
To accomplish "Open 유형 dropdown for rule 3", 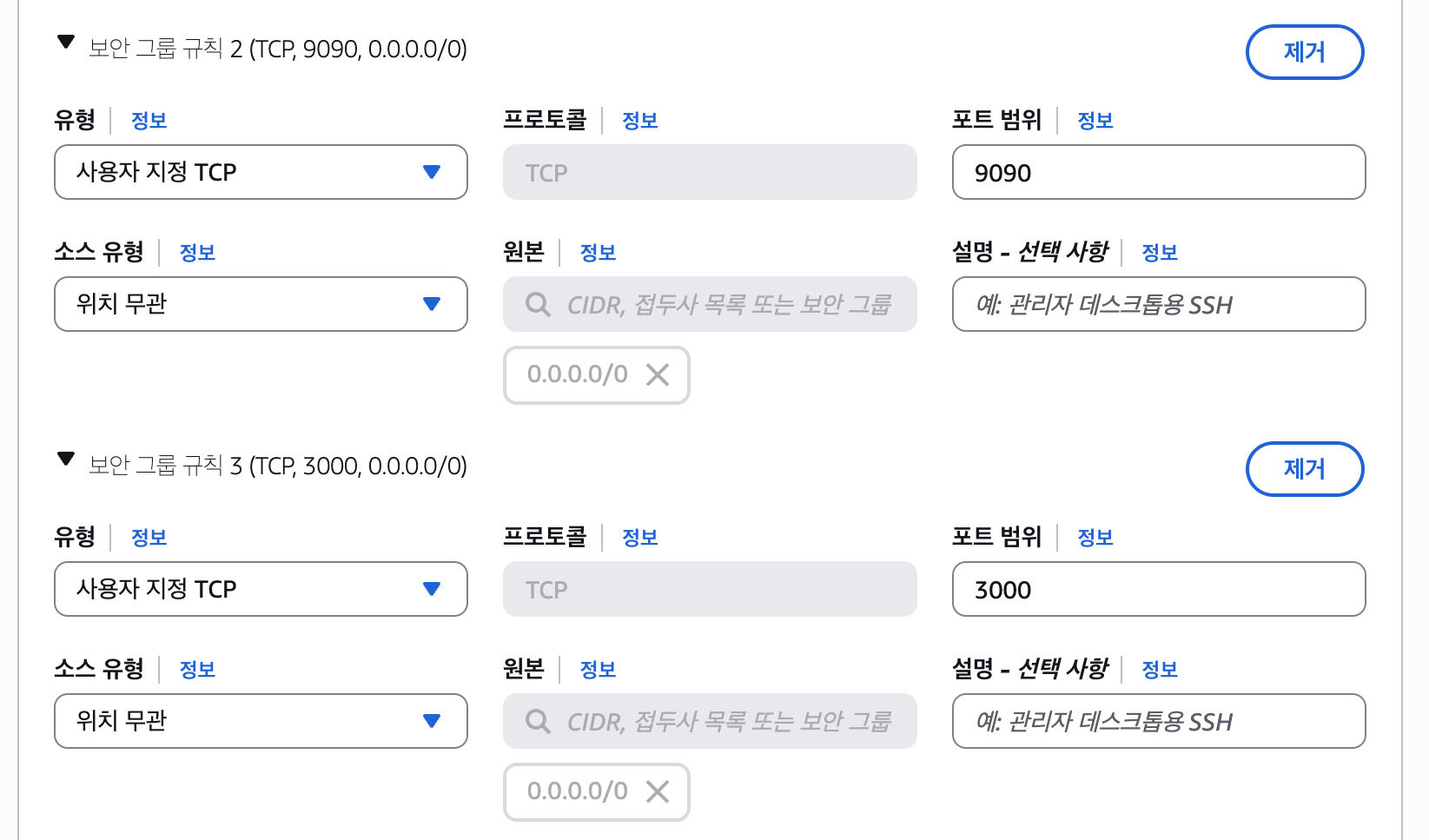I will [261, 589].
